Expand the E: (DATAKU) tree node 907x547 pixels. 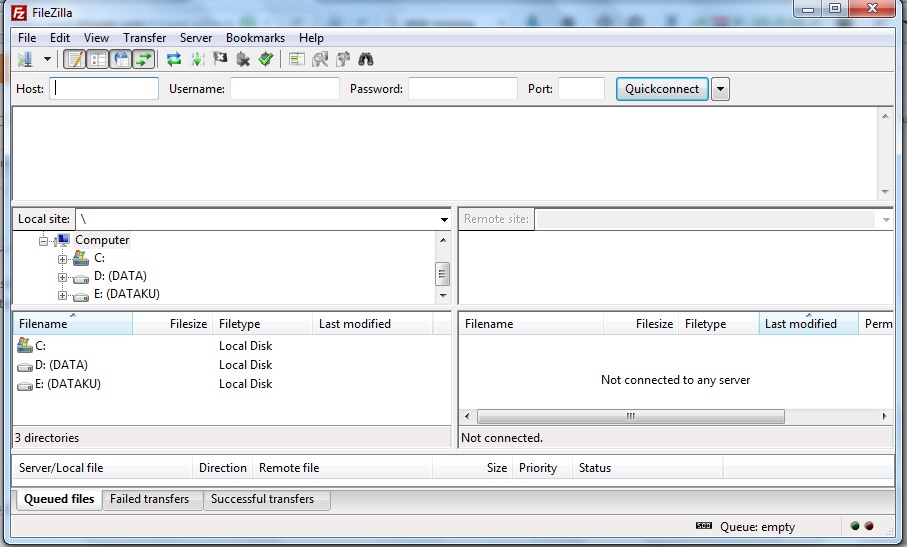point(62,295)
